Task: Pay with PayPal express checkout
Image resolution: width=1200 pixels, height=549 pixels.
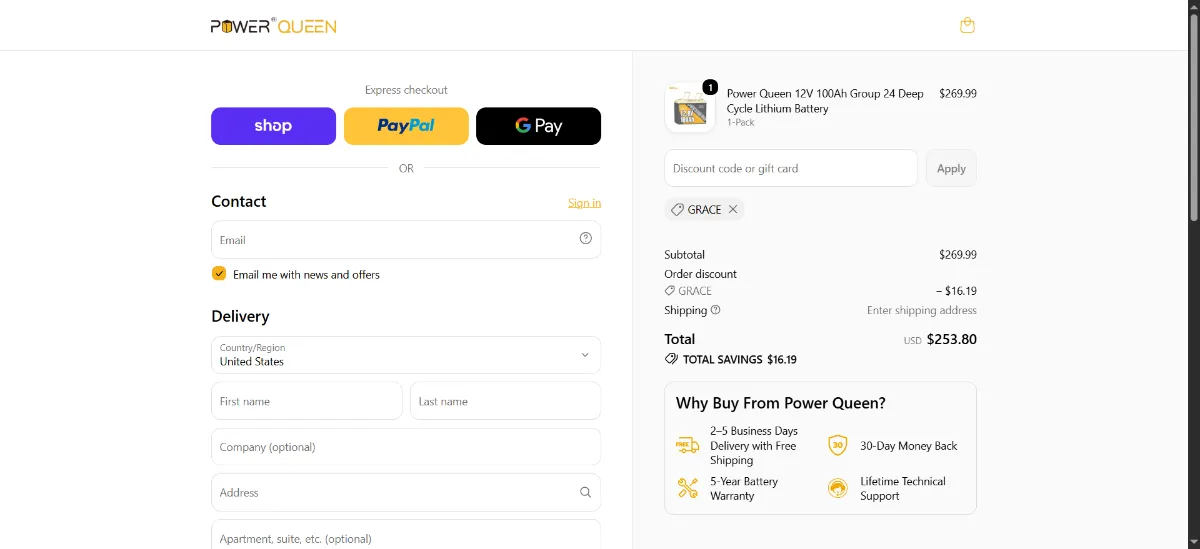Action: (406, 126)
